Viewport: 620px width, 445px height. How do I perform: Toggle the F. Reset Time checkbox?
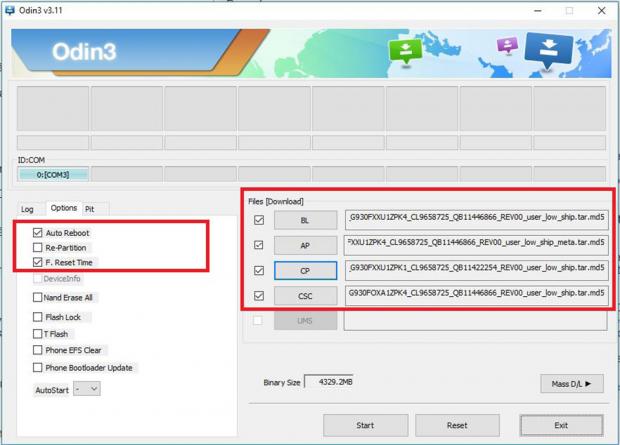(38, 263)
